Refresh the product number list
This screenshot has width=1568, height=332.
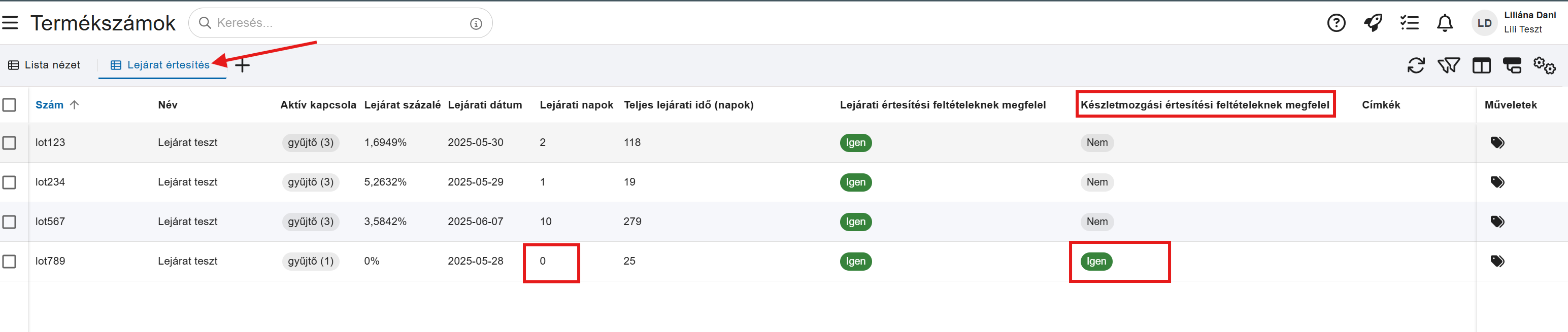pyautogui.click(x=1416, y=65)
